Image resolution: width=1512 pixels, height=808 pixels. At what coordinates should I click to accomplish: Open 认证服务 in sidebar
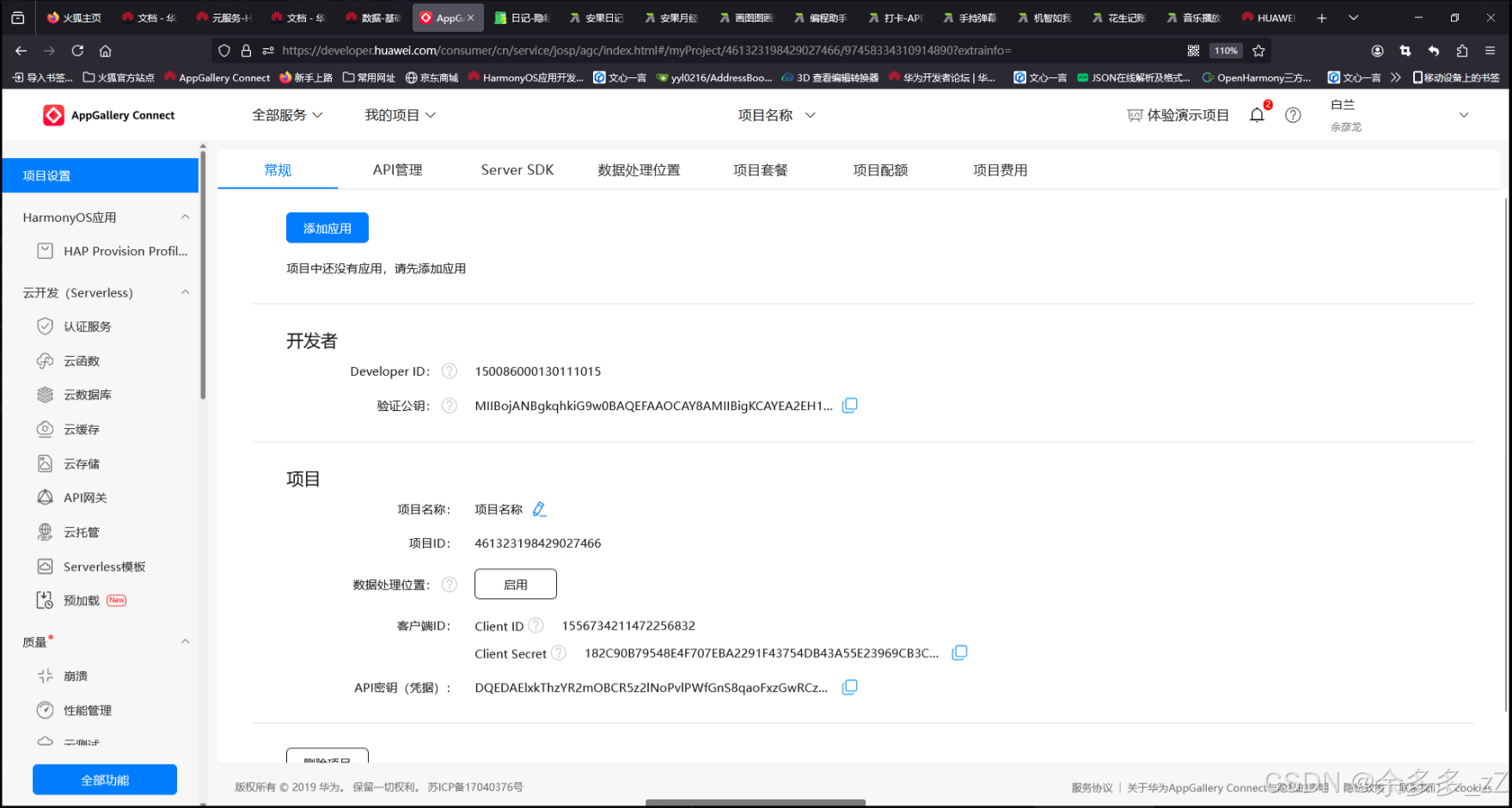88,327
